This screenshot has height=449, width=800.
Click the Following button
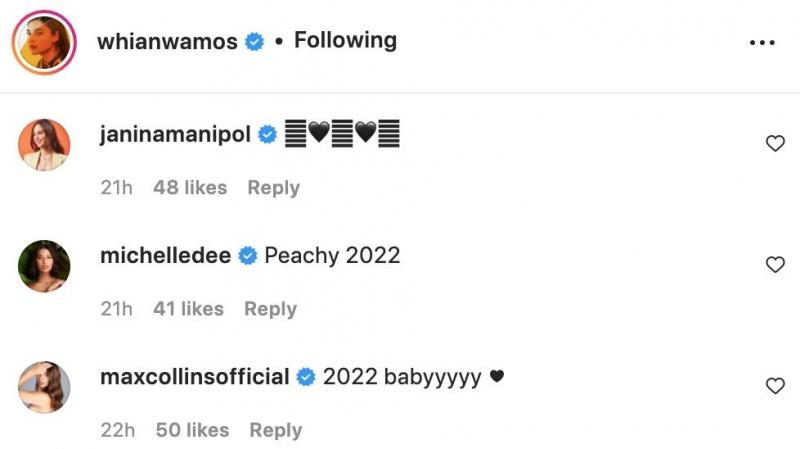click(345, 41)
